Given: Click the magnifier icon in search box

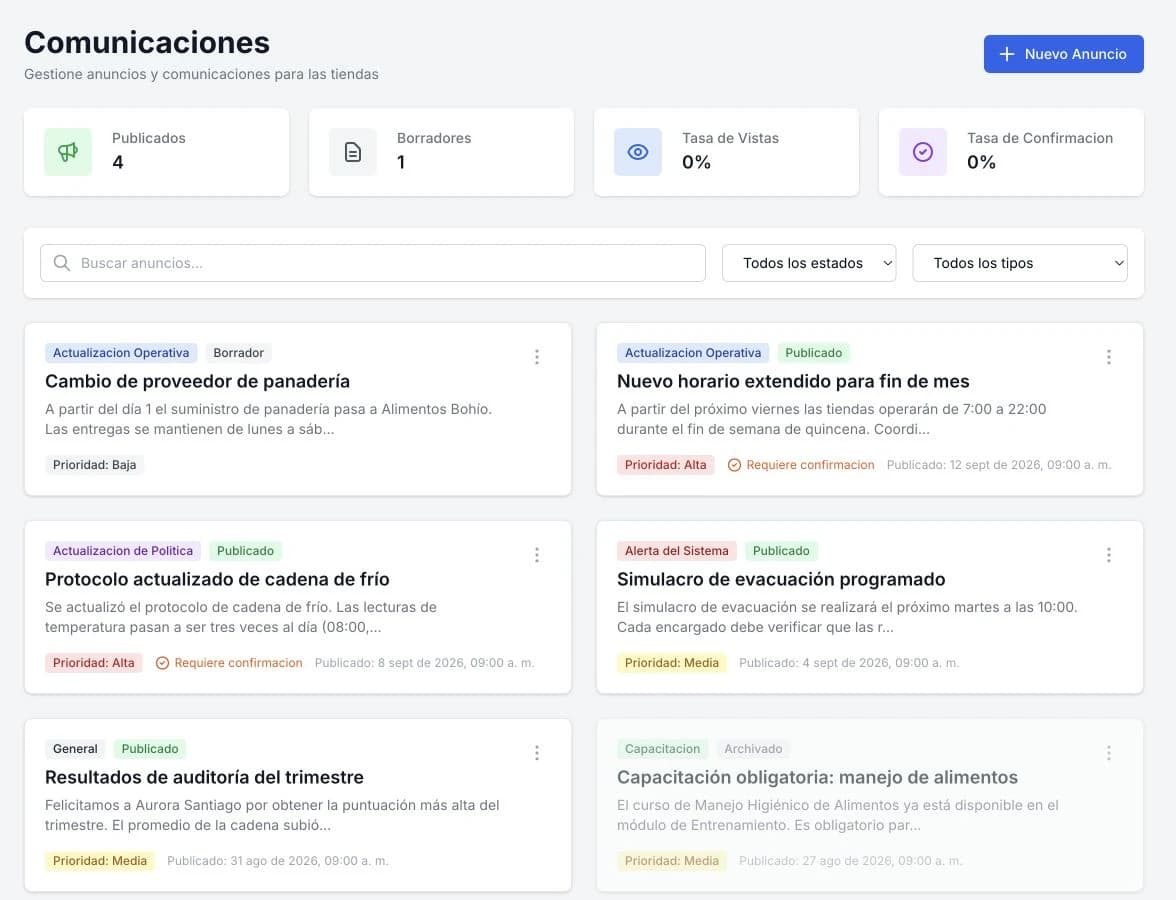Looking at the screenshot, I should pos(62,263).
